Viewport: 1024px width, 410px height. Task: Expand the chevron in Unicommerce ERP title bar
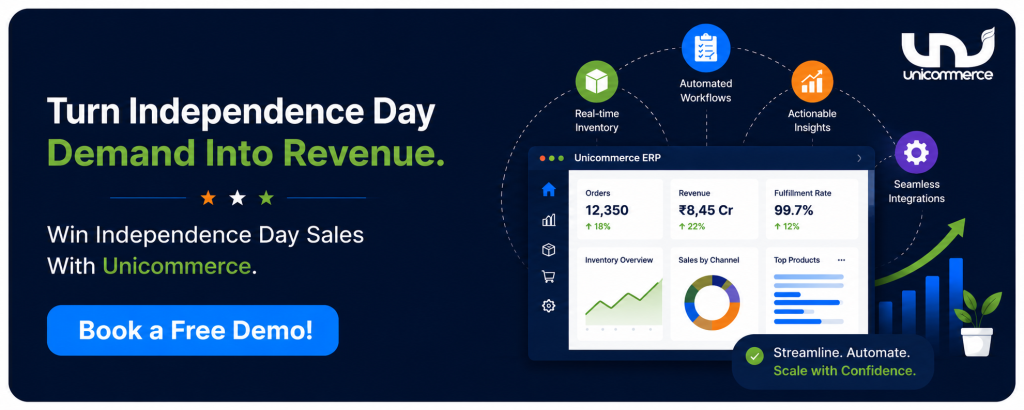tap(859, 158)
